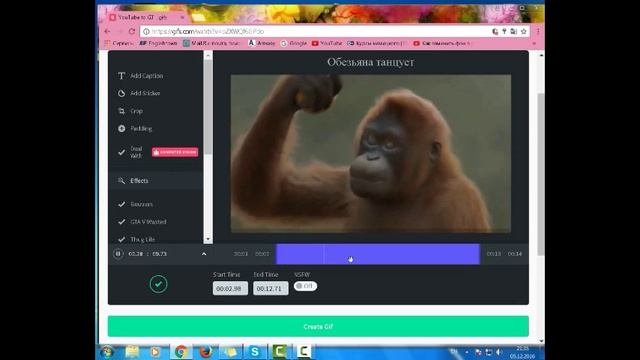Reload the page

point(132,31)
